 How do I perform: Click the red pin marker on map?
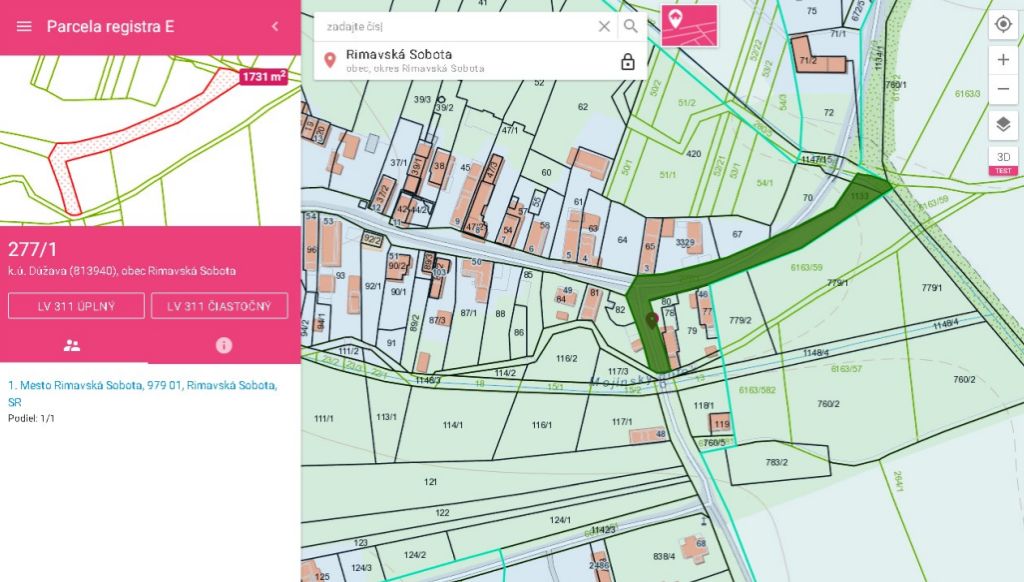click(x=652, y=320)
